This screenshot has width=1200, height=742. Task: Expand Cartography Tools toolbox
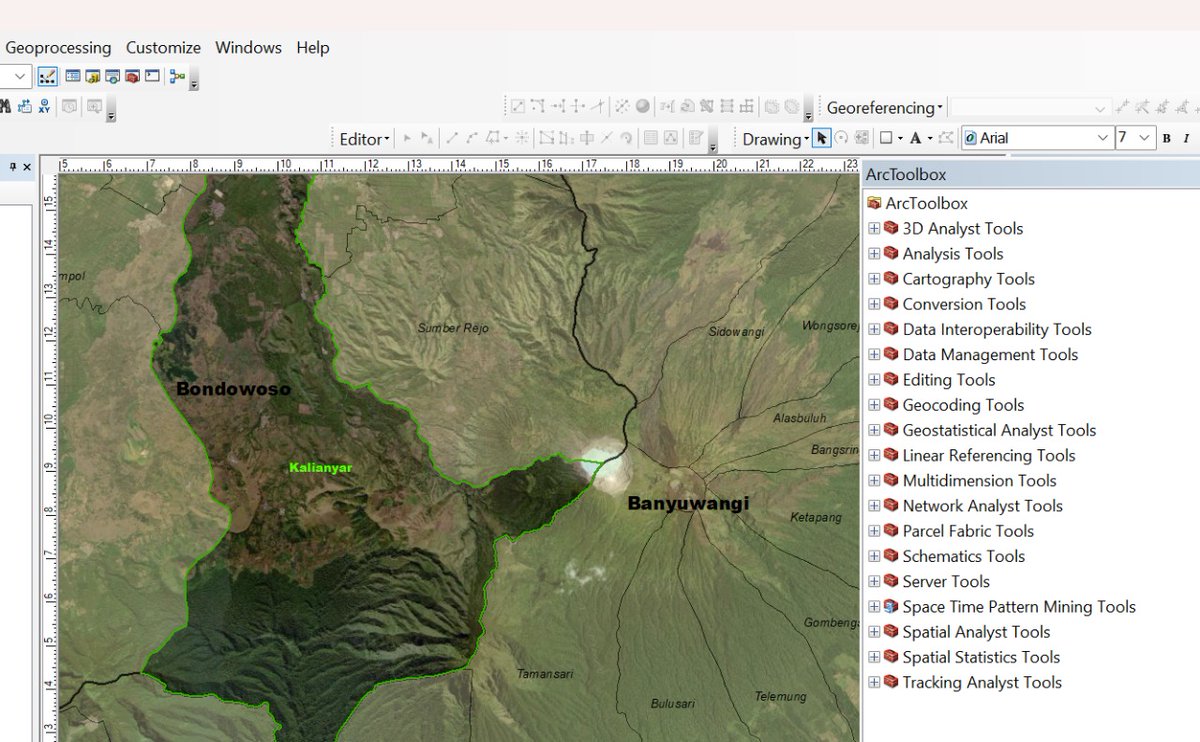(874, 279)
